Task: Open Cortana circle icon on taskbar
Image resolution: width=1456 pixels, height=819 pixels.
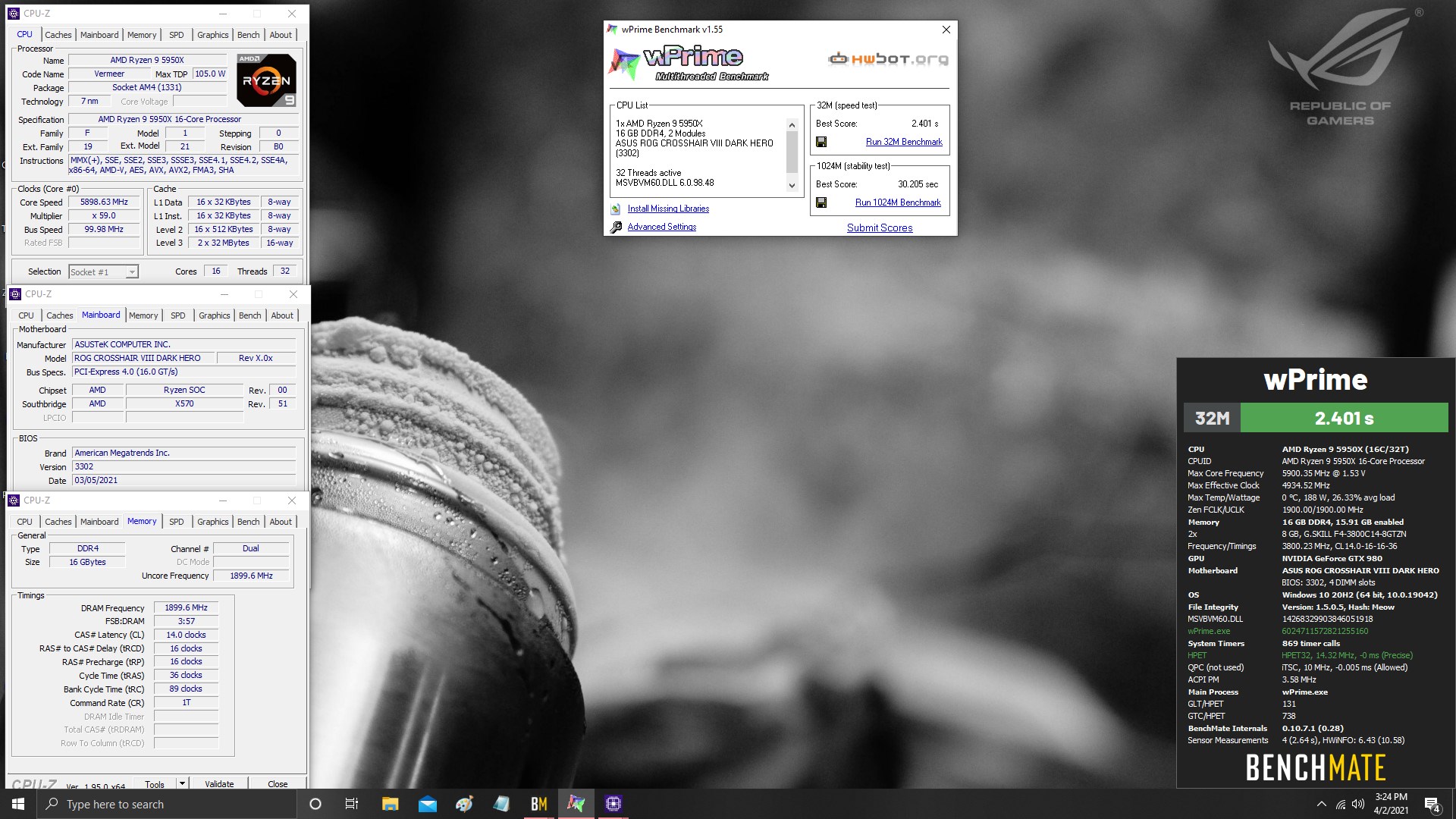Action: 315,804
